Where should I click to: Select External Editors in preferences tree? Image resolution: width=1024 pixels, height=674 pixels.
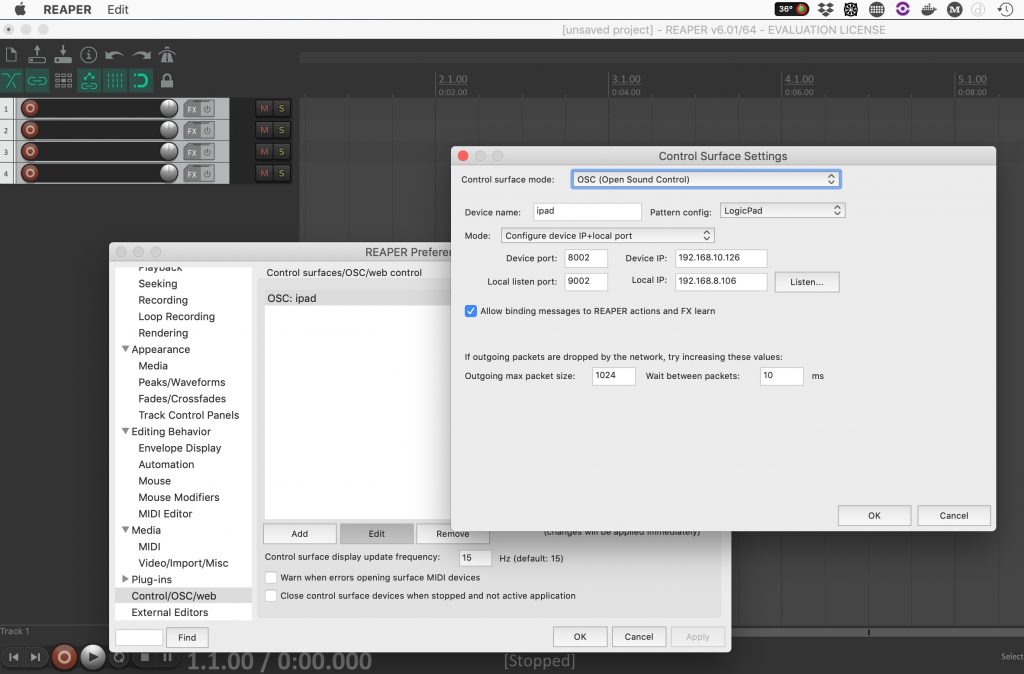pos(184,612)
